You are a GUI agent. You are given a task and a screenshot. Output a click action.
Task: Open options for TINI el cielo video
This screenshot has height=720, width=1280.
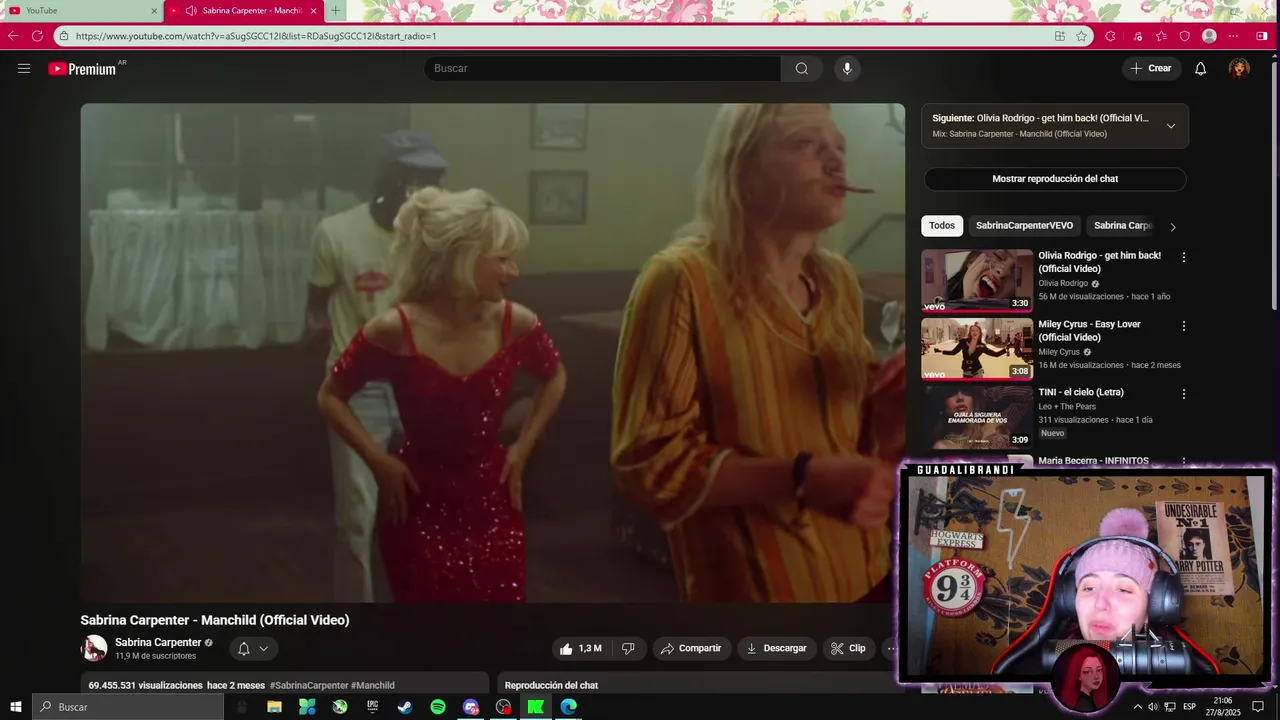tap(1183, 394)
